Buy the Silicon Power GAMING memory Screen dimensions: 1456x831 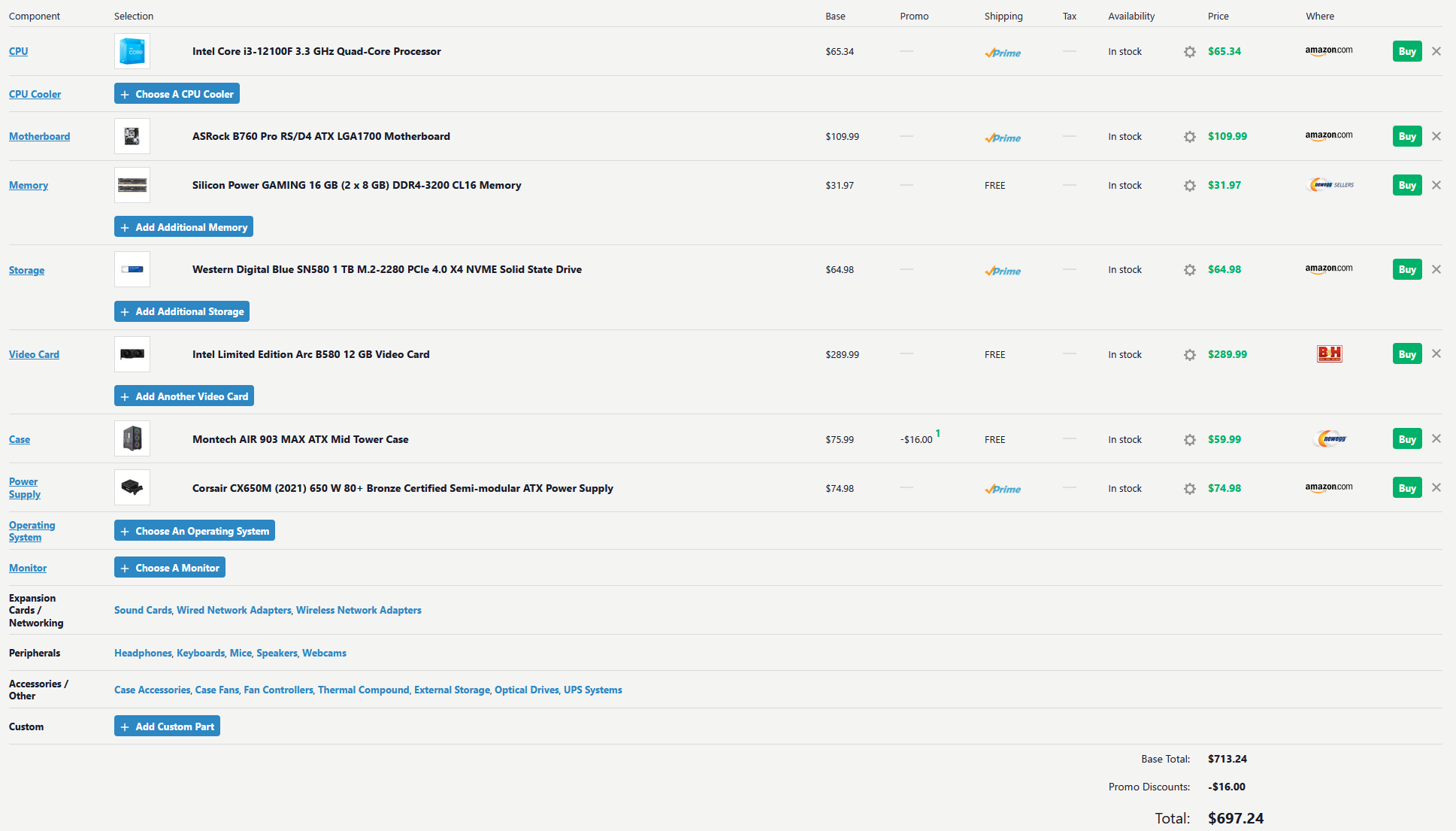click(1407, 185)
